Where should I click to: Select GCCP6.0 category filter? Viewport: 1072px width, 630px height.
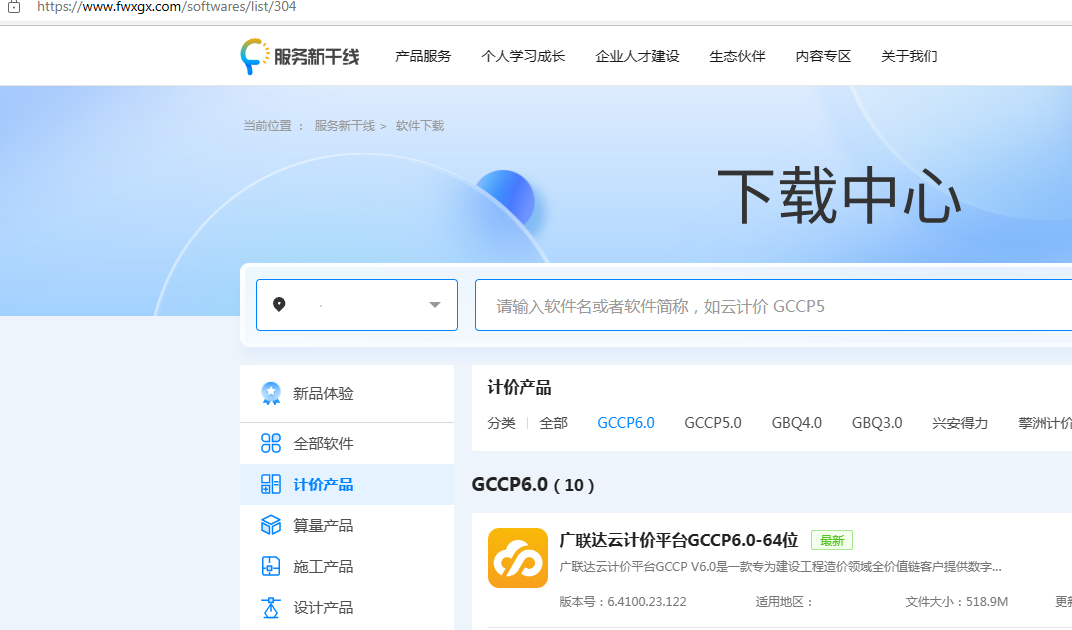click(x=626, y=423)
